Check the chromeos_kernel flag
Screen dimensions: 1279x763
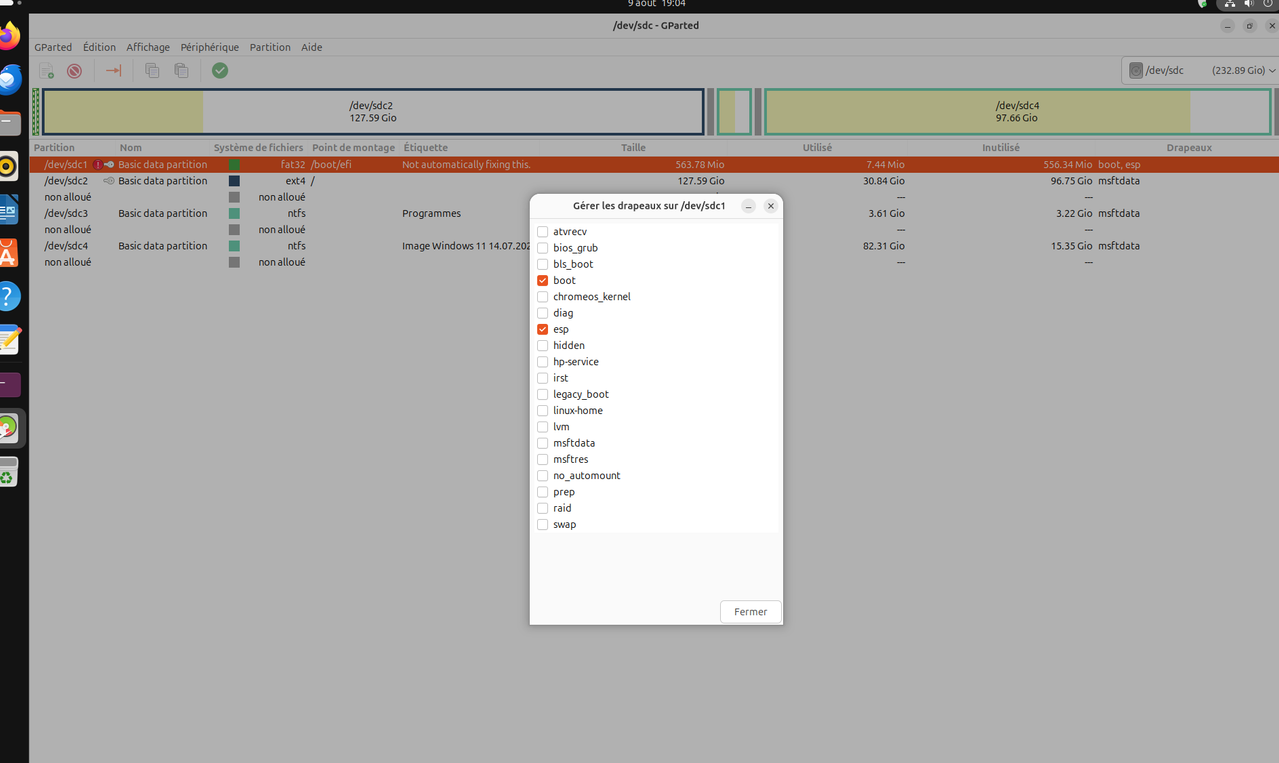[x=543, y=297]
